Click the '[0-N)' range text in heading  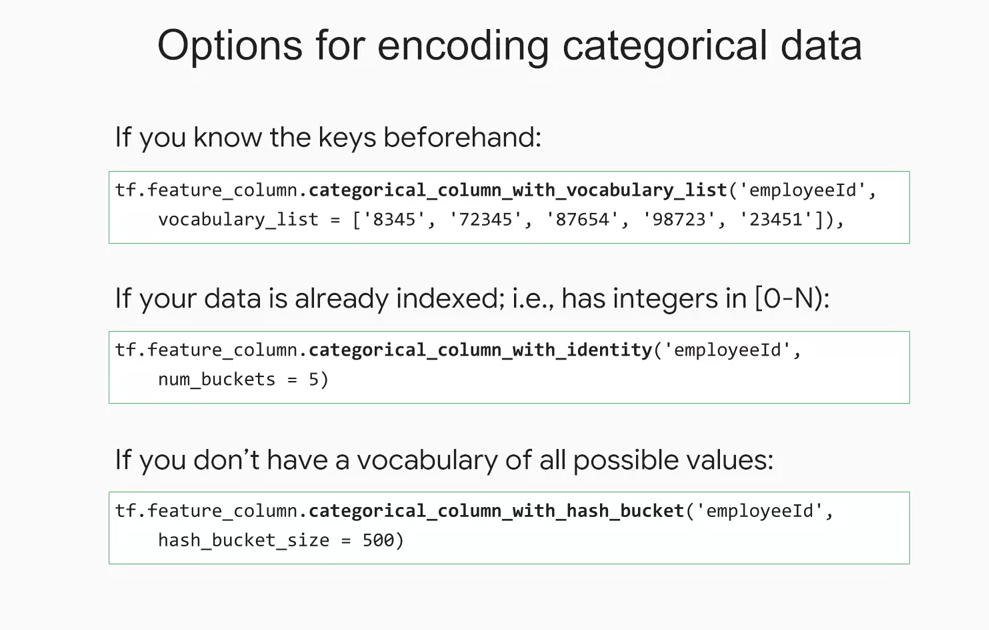click(791, 298)
